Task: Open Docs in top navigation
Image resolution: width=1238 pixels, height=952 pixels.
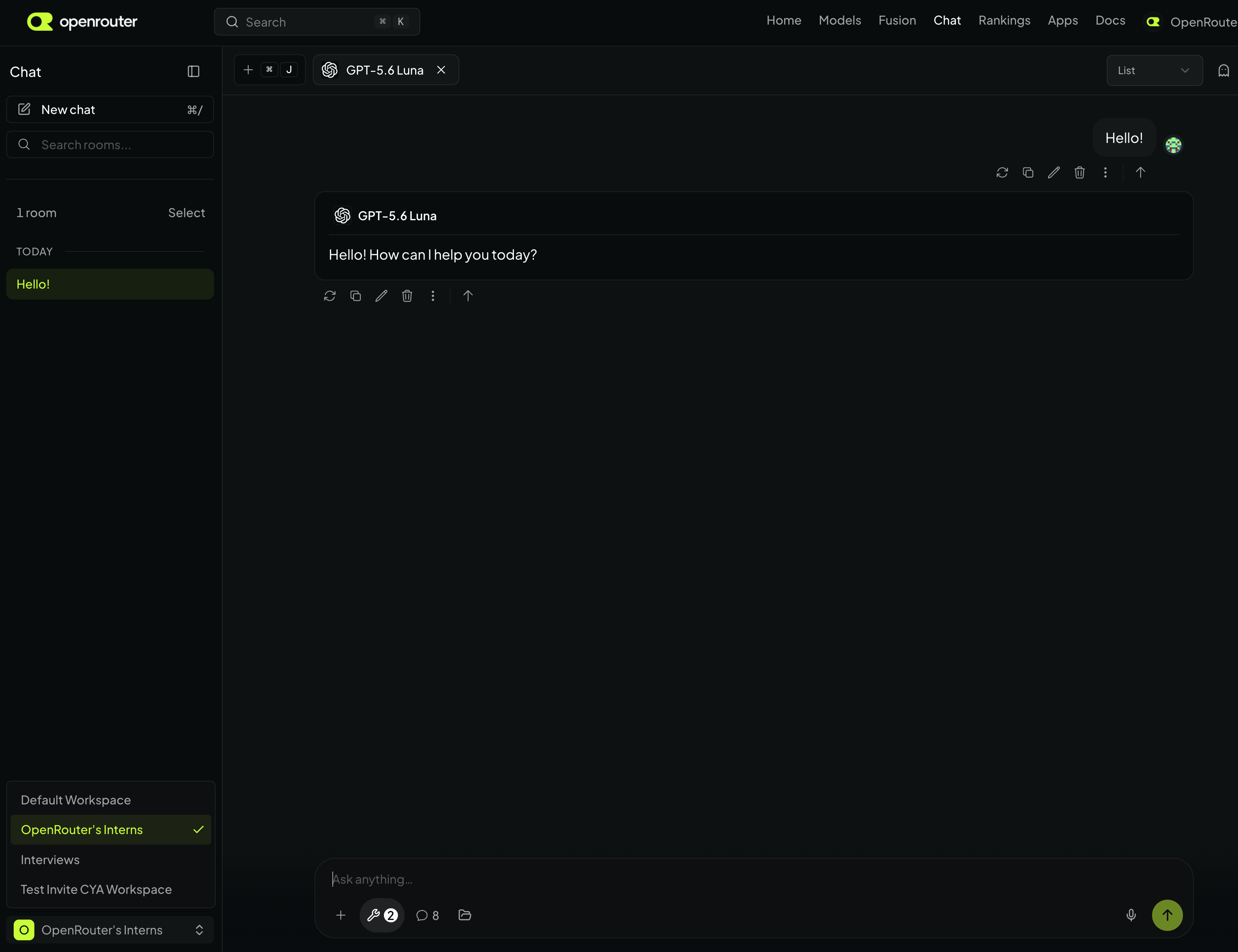Action: [1110, 20]
